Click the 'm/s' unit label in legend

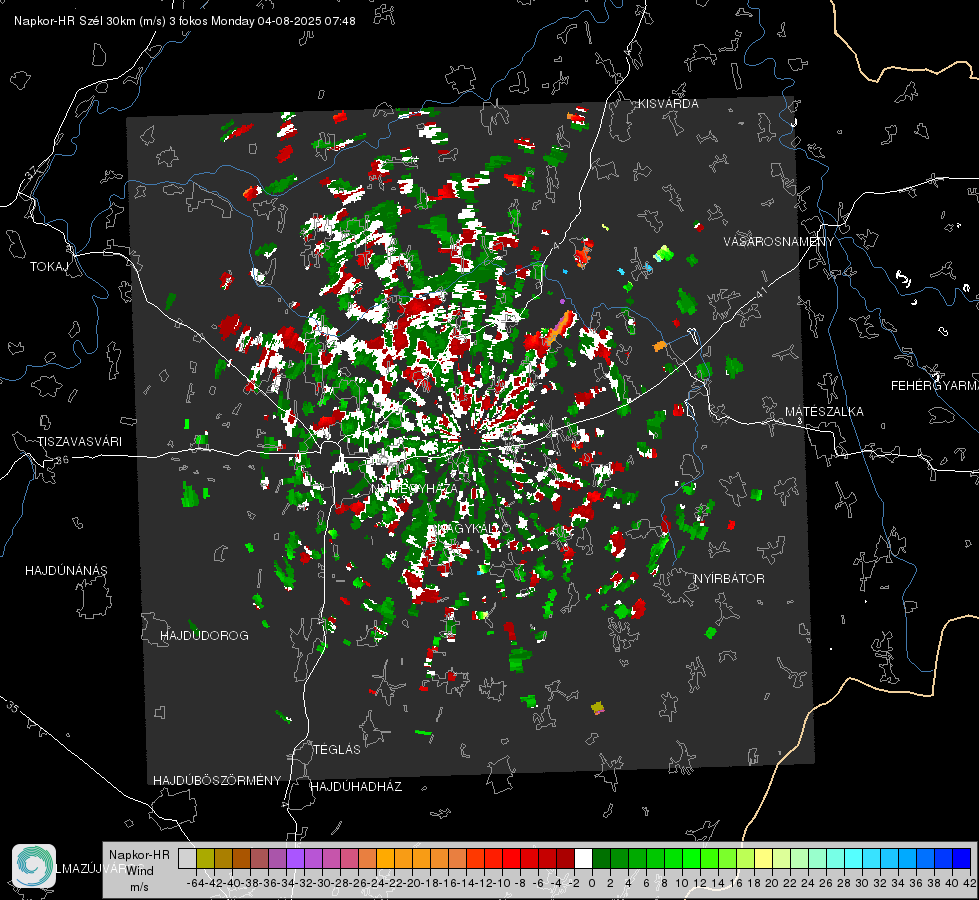coord(140,887)
